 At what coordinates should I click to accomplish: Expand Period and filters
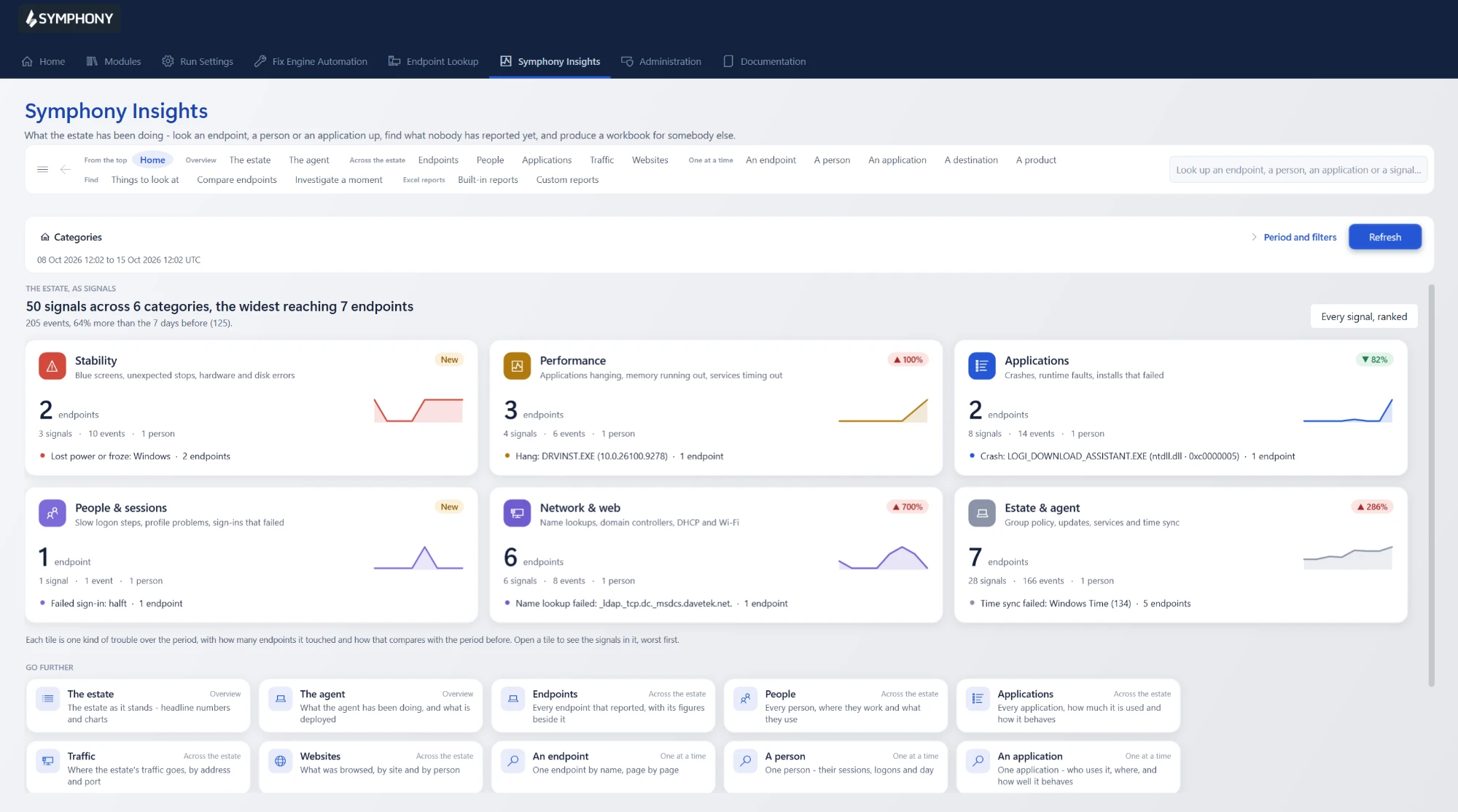pyautogui.click(x=1294, y=238)
